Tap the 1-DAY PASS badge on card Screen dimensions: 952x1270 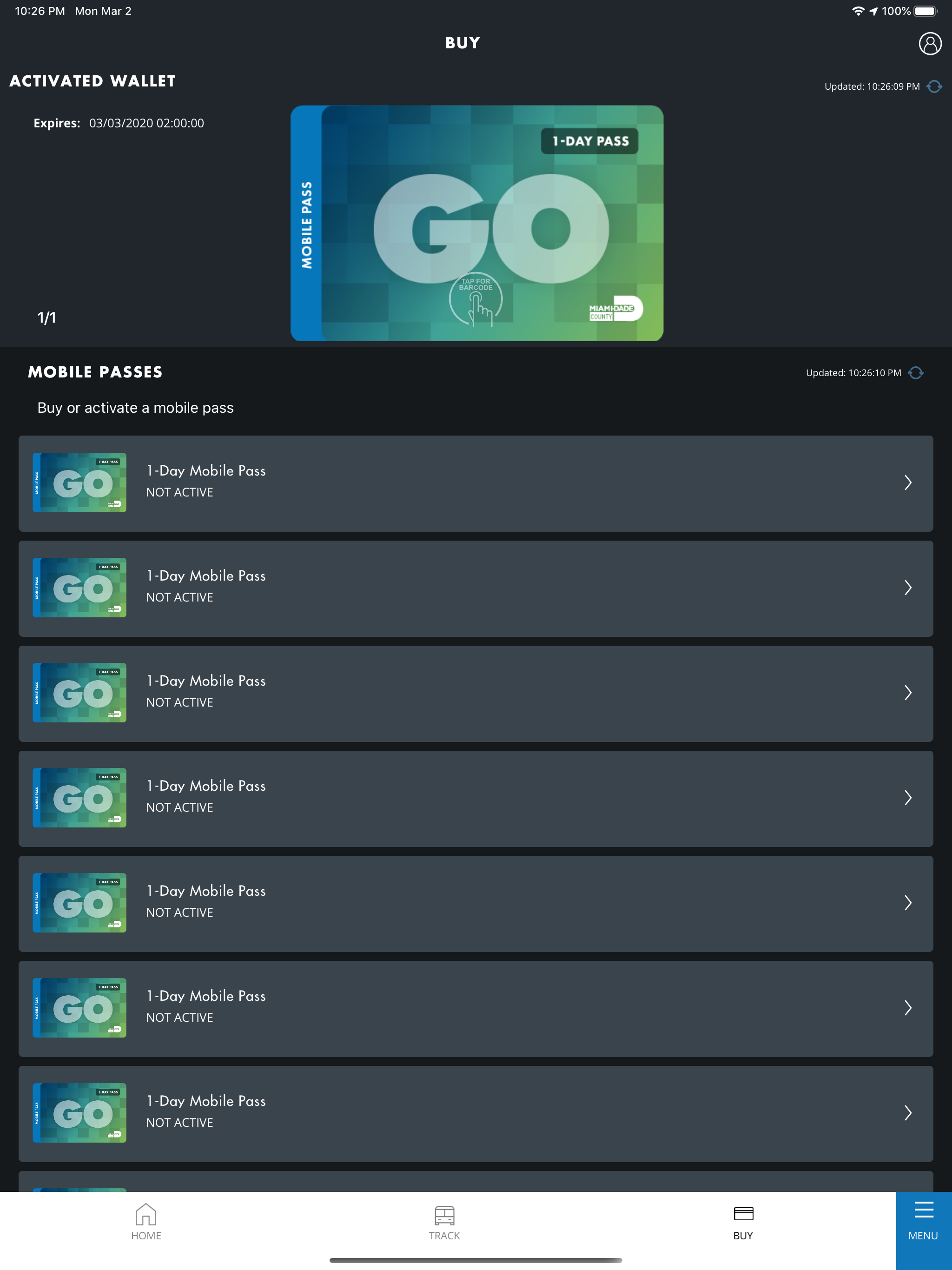(x=590, y=141)
